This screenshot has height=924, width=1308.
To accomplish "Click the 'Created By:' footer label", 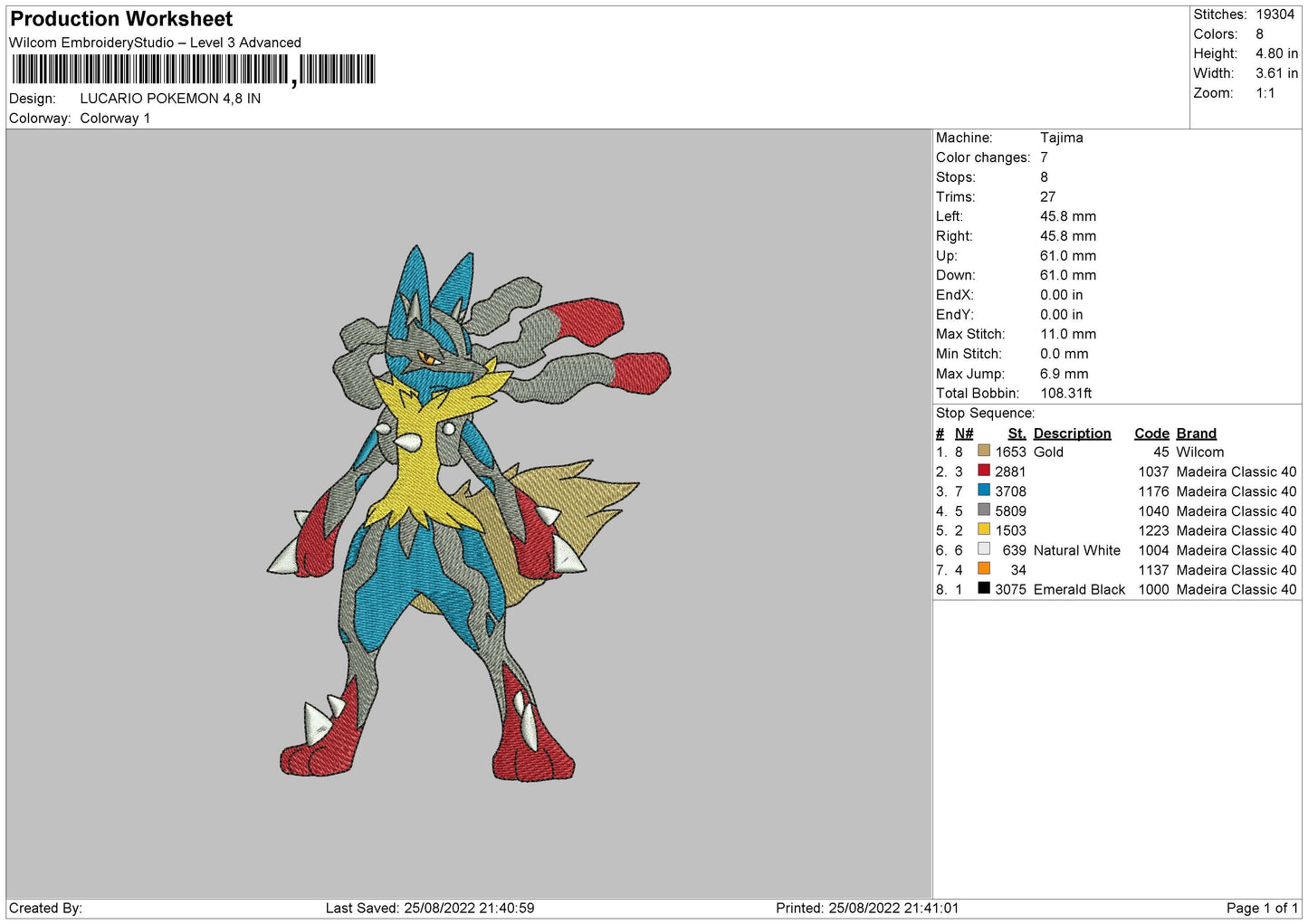I will click(45, 909).
